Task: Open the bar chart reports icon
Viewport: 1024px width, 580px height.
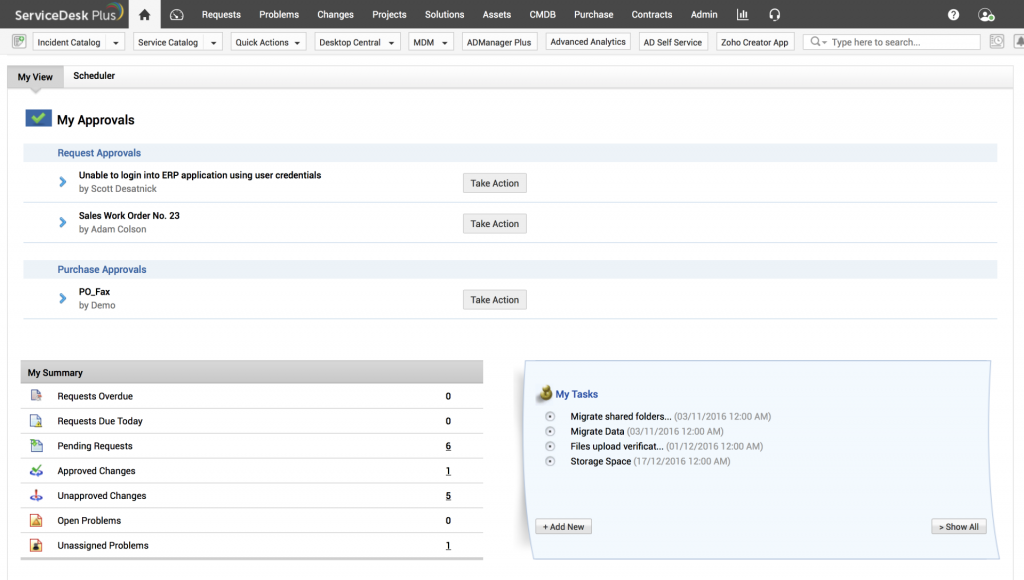Action: click(741, 14)
